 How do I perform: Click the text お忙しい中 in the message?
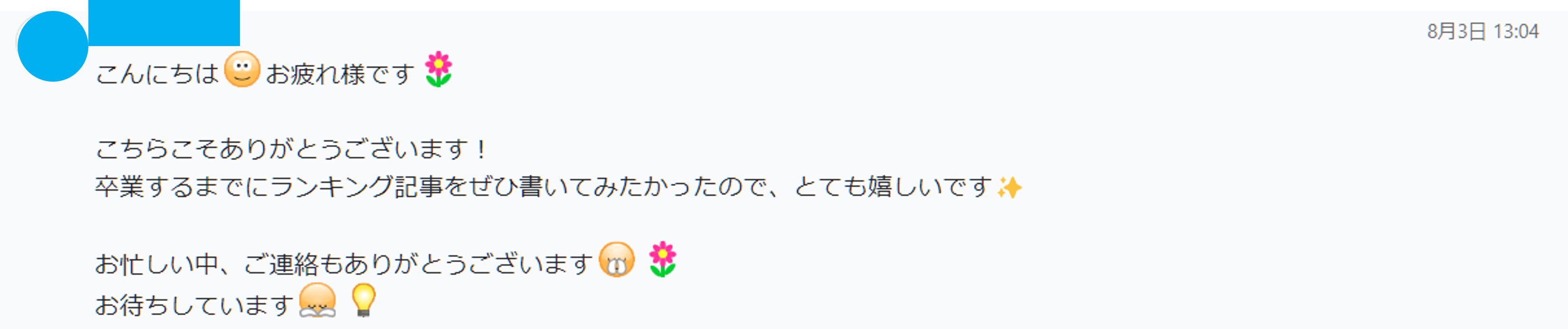coord(156,264)
